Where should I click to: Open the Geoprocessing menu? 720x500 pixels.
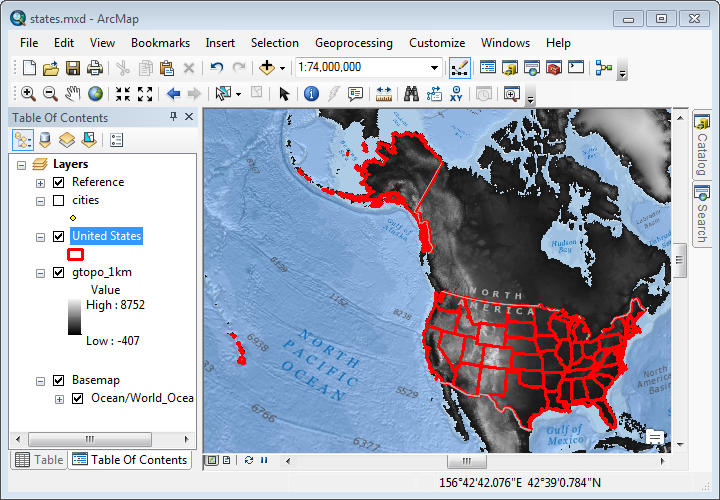pos(354,43)
